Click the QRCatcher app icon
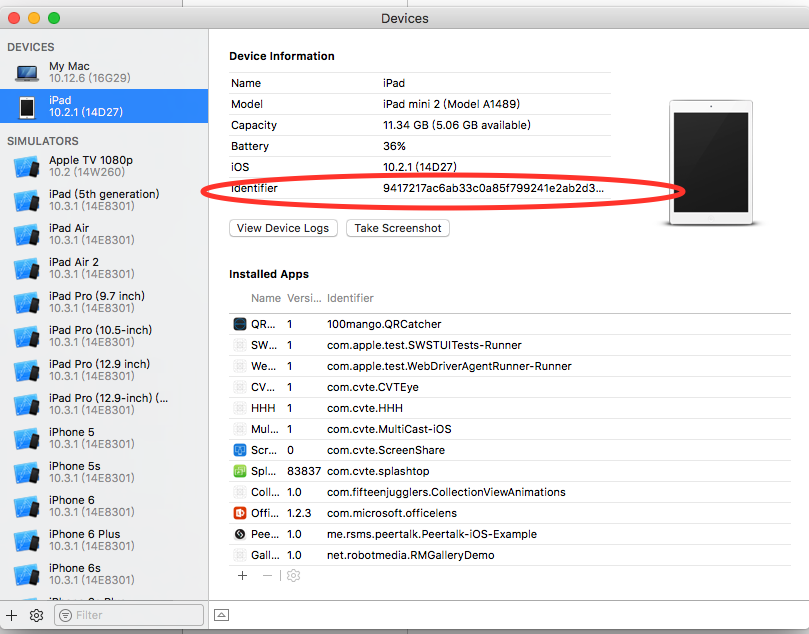The width and height of the screenshot is (809, 634). pyautogui.click(x=240, y=324)
